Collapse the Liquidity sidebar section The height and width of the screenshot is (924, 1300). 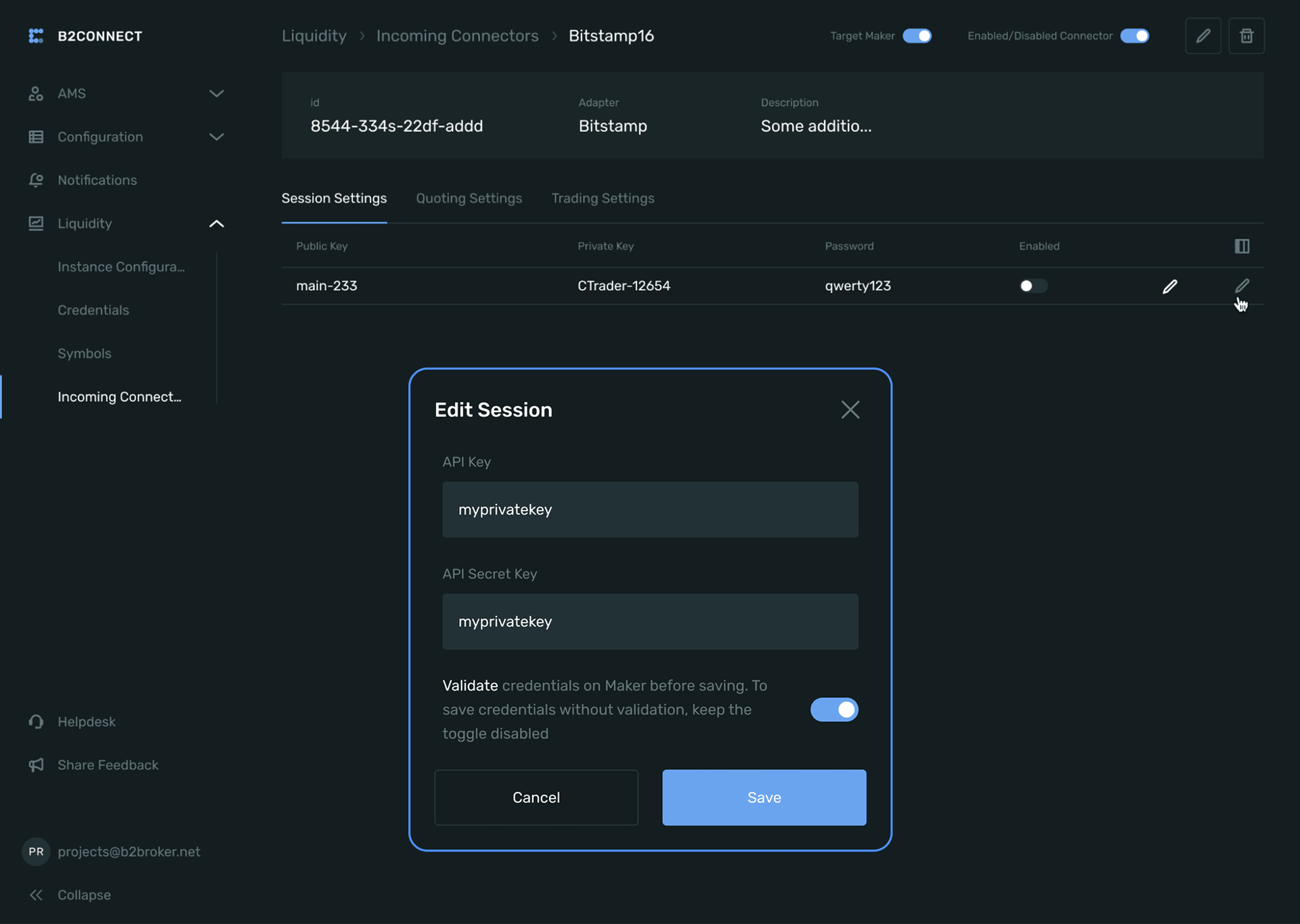coord(216,223)
